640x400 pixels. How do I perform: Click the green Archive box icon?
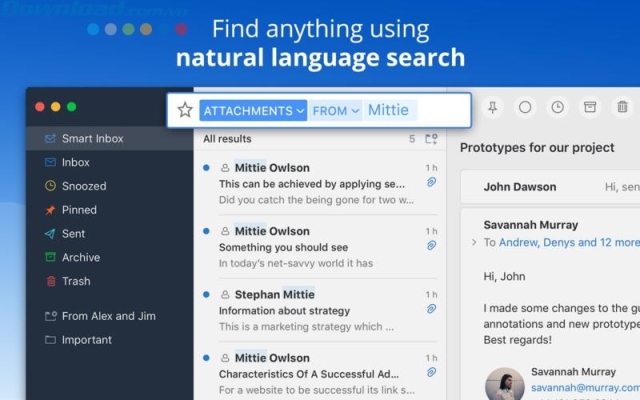[50, 257]
